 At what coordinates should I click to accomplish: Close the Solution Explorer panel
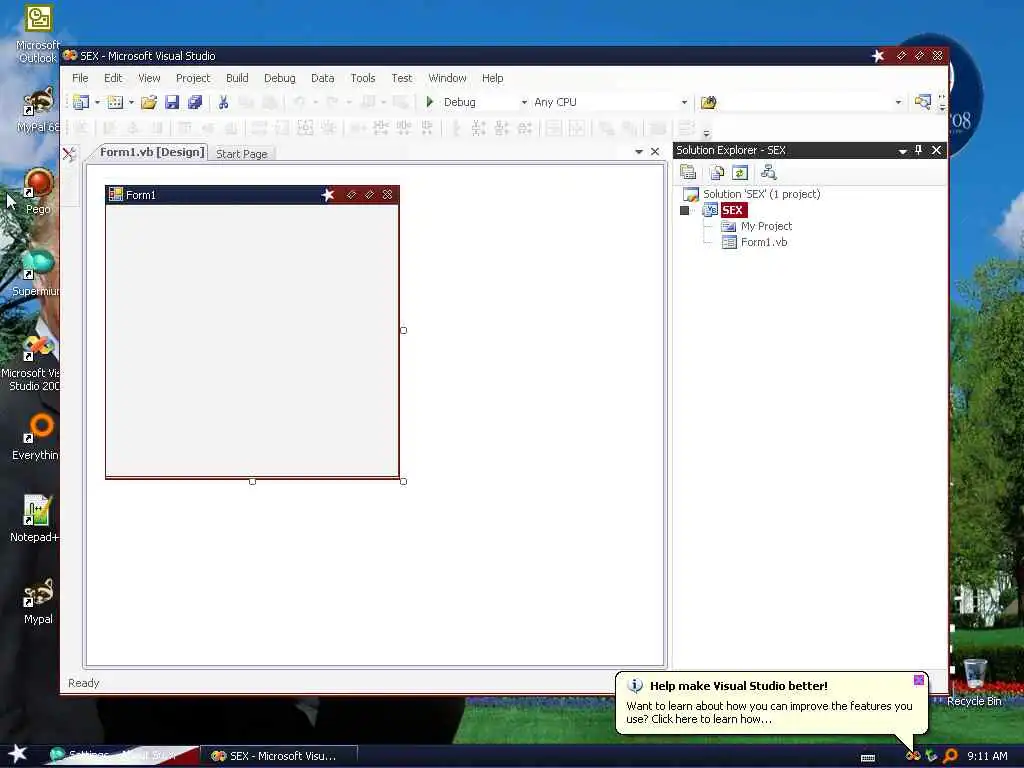coord(936,150)
